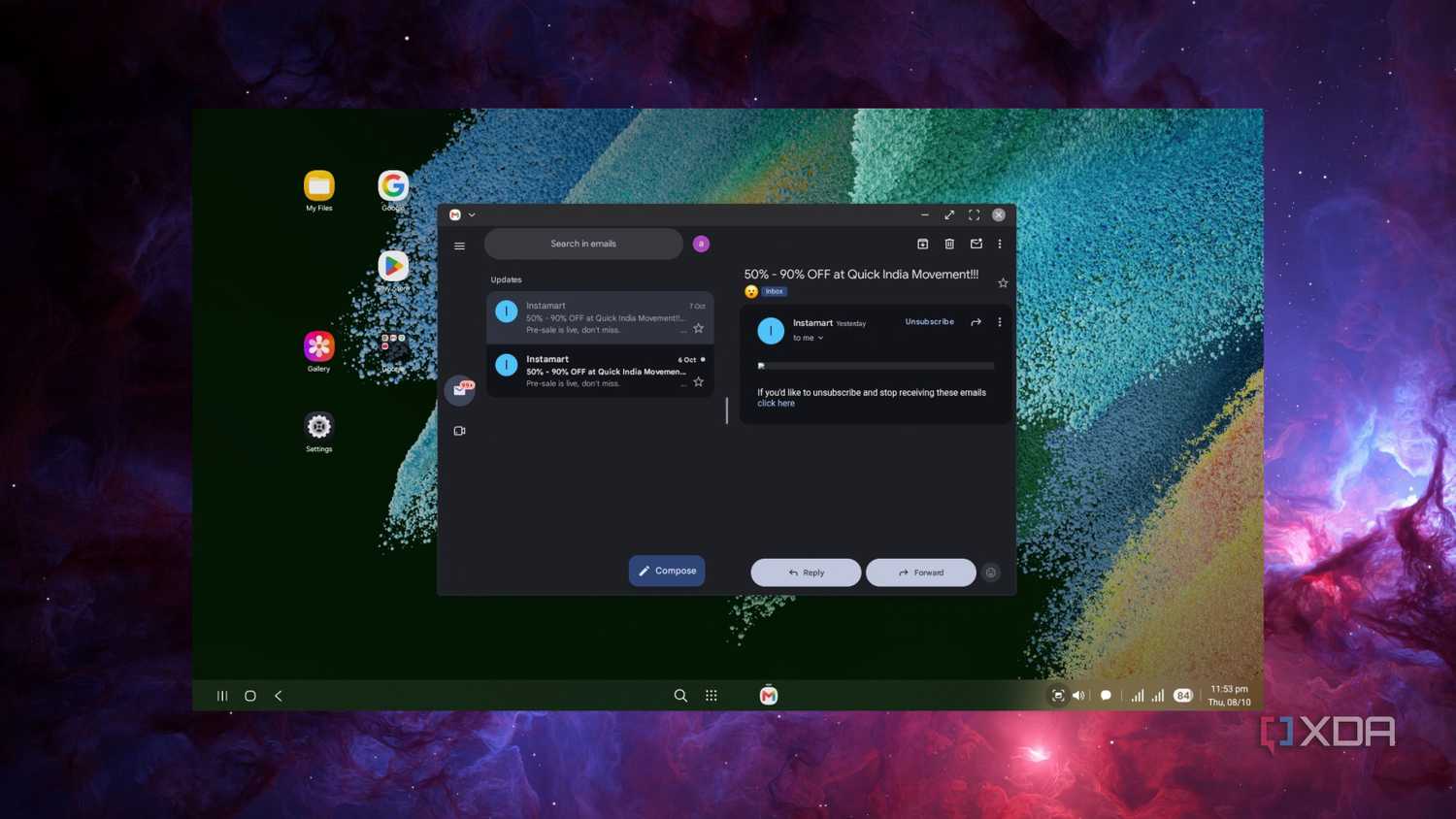The width and height of the screenshot is (1456, 819).
Task: Click the Search in emails field
Action: 583,244
